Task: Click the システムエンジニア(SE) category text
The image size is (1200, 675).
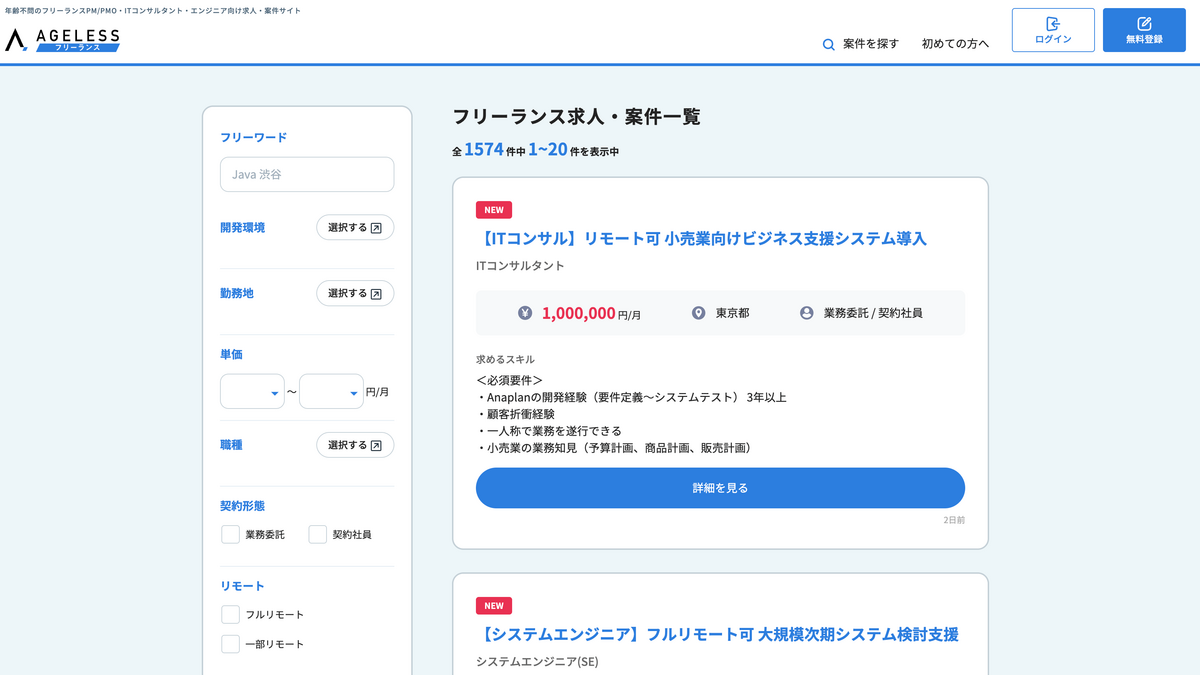Action: pos(537,662)
